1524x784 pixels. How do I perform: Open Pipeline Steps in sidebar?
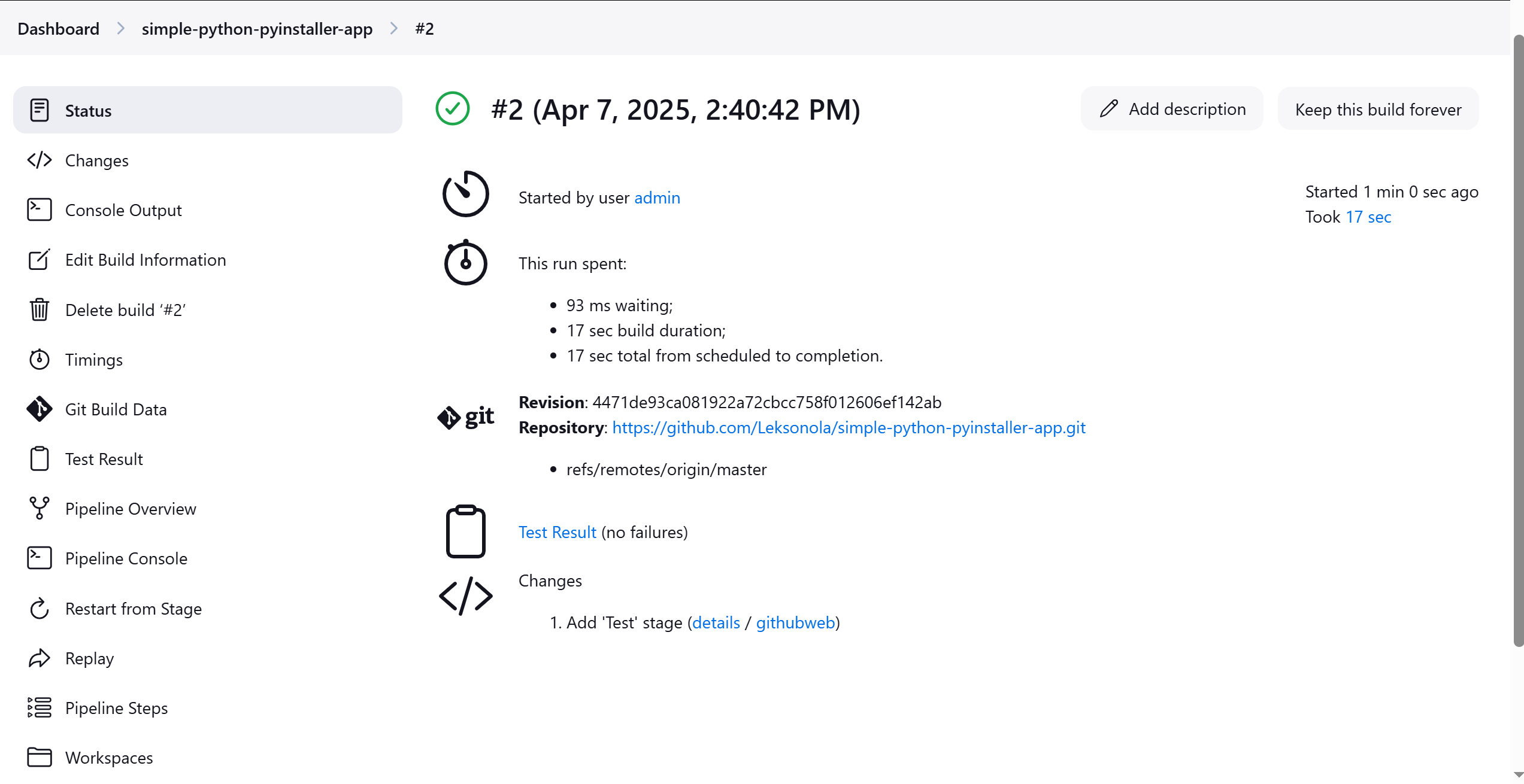pyautogui.click(x=208, y=707)
